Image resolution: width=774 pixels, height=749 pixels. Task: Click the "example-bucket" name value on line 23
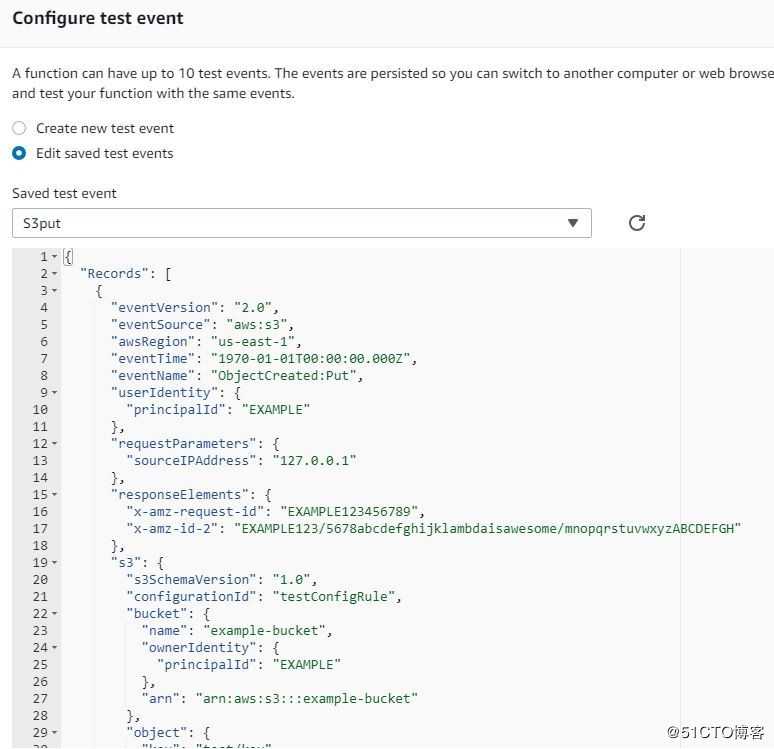[x=265, y=631]
